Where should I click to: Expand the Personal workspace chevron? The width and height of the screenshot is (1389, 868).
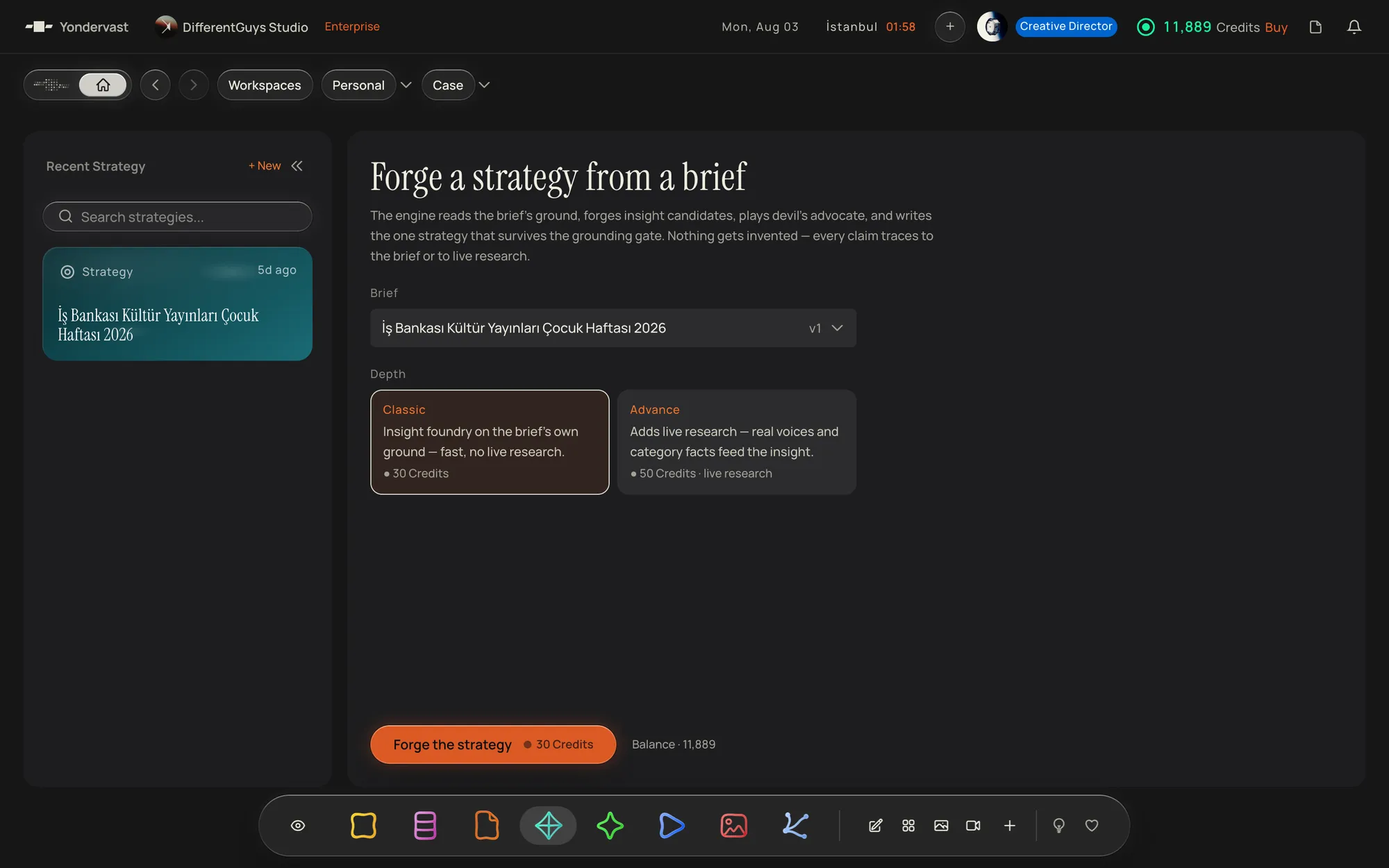[406, 85]
